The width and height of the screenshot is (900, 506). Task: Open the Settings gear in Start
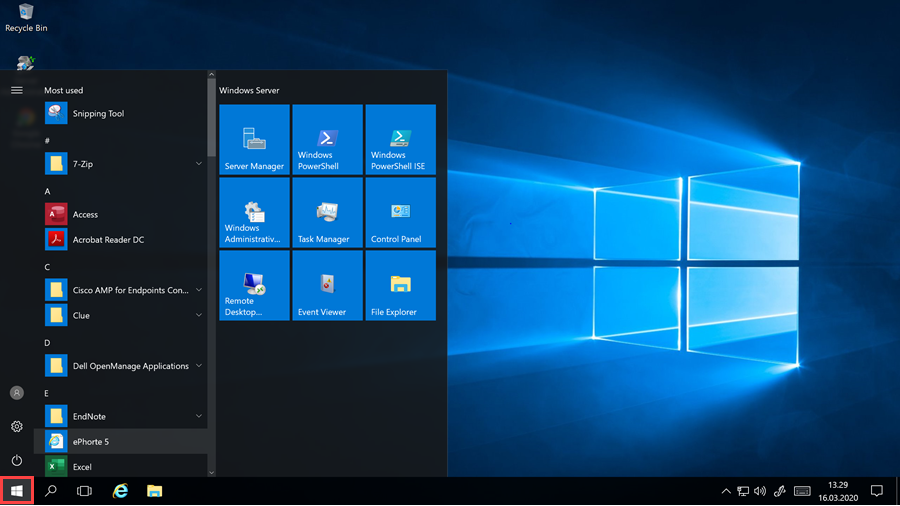[x=17, y=426]
